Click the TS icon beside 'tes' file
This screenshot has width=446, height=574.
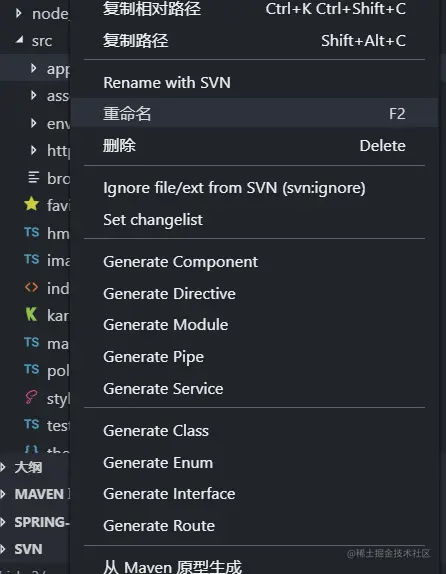coord(32,424)
